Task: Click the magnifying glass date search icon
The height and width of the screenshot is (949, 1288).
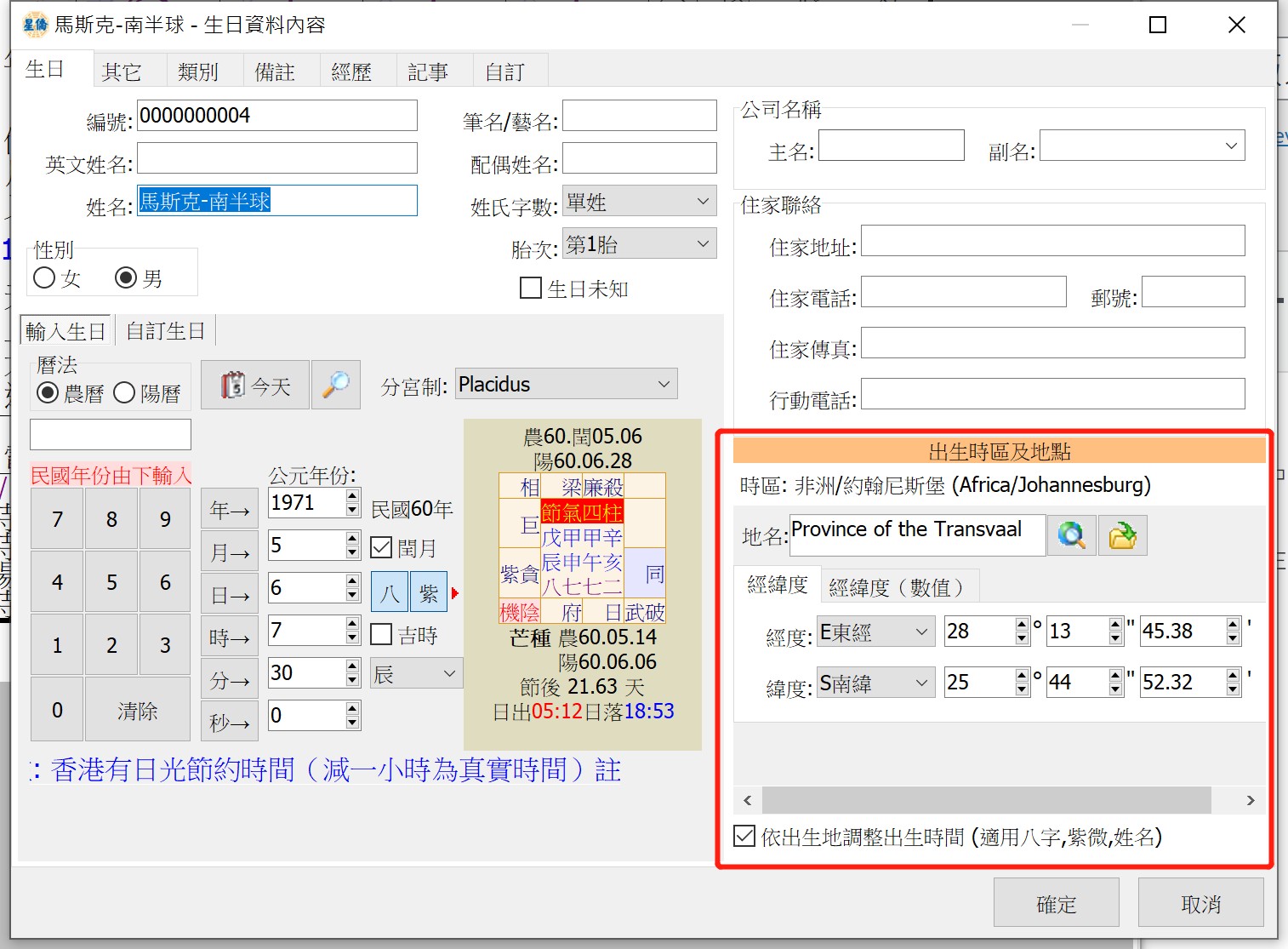Action: pyautogui.click(x=336, y=385)
